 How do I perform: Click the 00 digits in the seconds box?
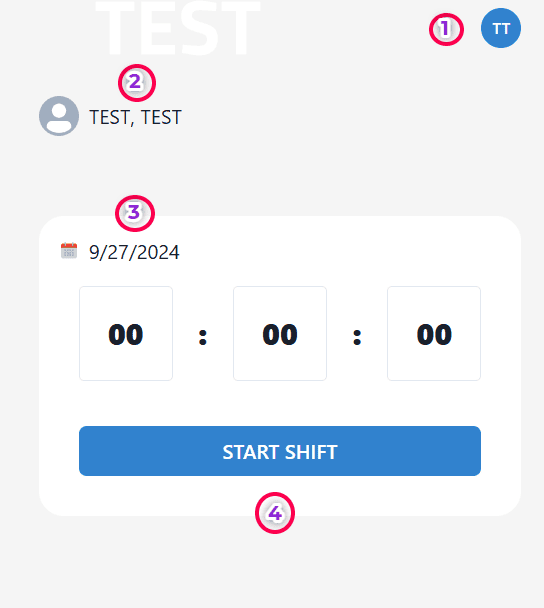pos(434,334)
